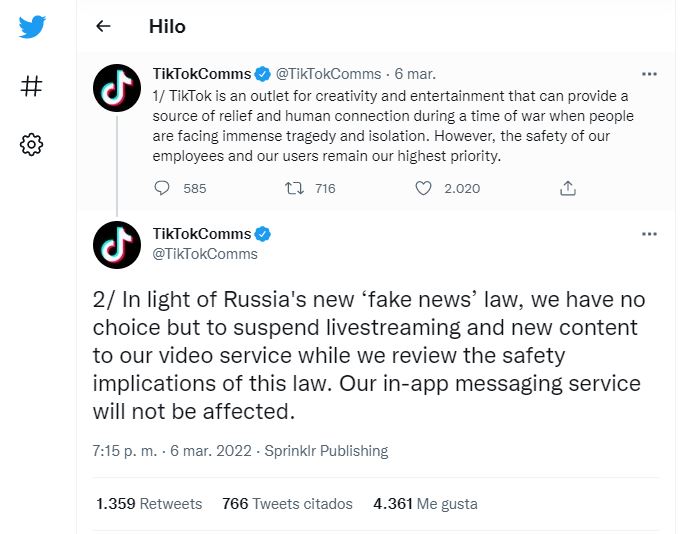Click the Twitter bird home logo

click(x=32, y=27)
